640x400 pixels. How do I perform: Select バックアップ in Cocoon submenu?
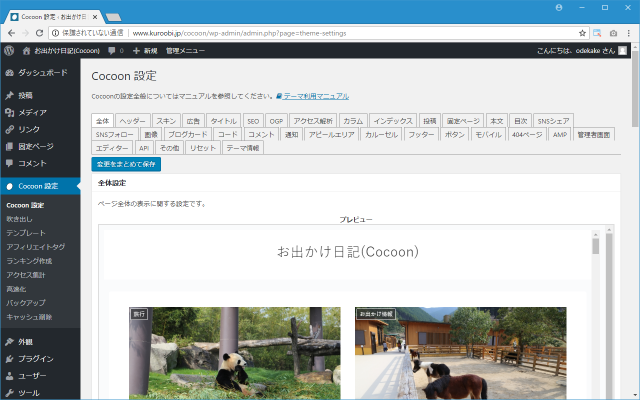click(25, 301)
